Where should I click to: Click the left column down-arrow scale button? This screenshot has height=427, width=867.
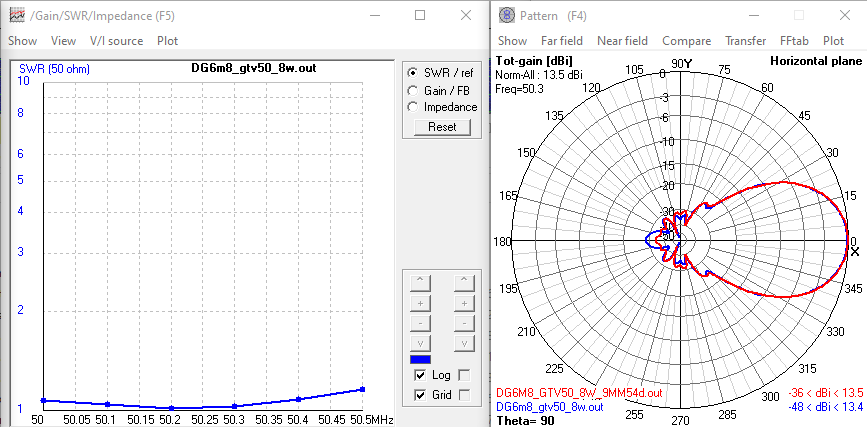(x=420, y=343)
